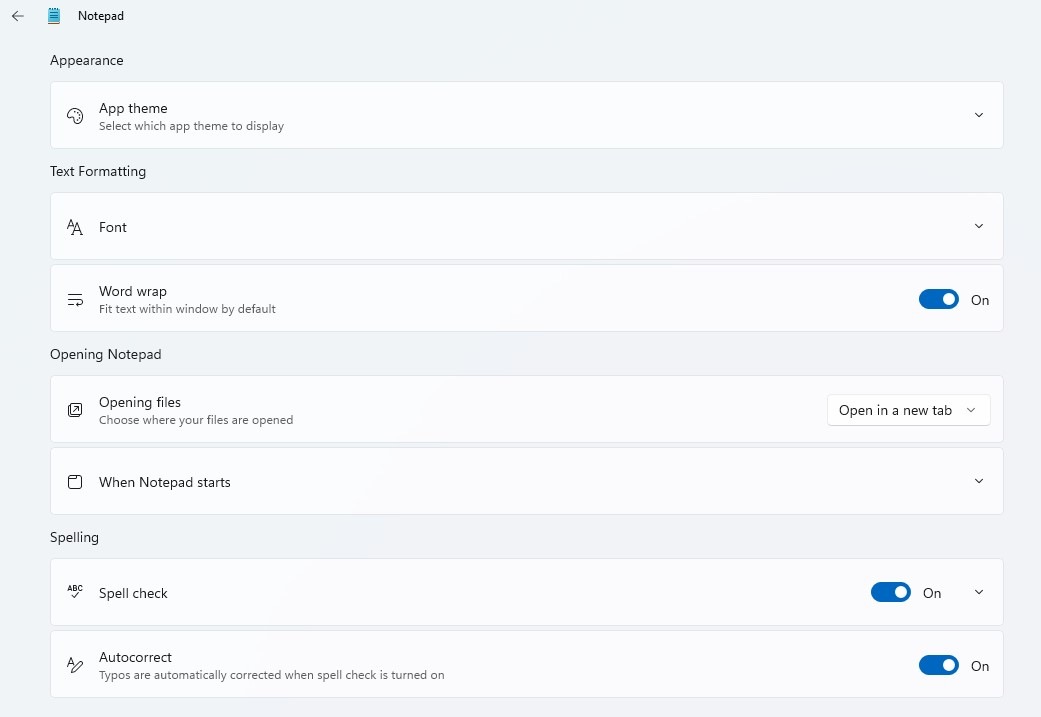Click the Word wrap lines icon

[74, 298]
